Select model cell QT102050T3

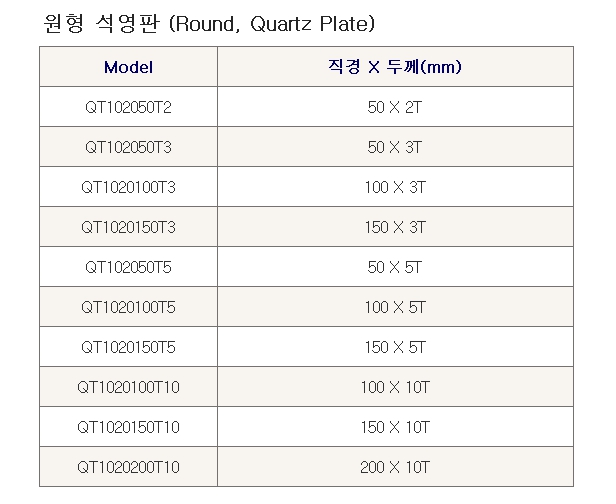[x=128, y=147]
